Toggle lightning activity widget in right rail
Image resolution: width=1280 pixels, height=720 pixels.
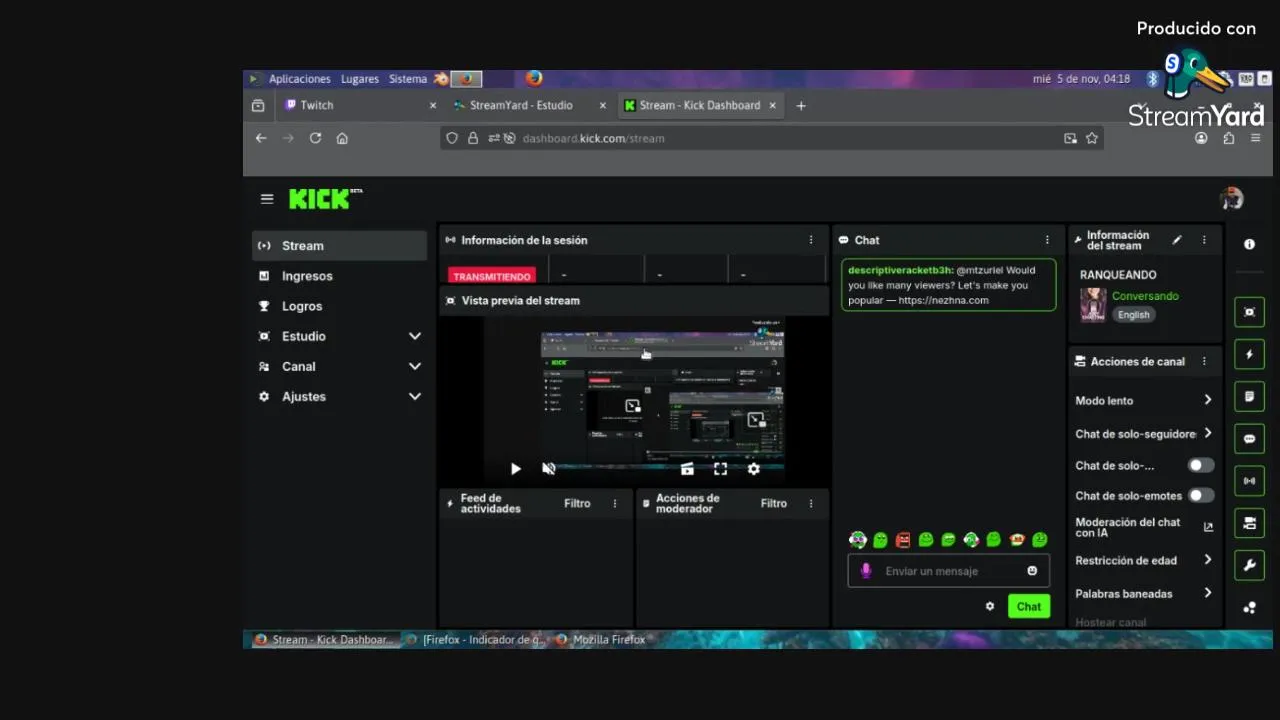(x=1249, y=354)
